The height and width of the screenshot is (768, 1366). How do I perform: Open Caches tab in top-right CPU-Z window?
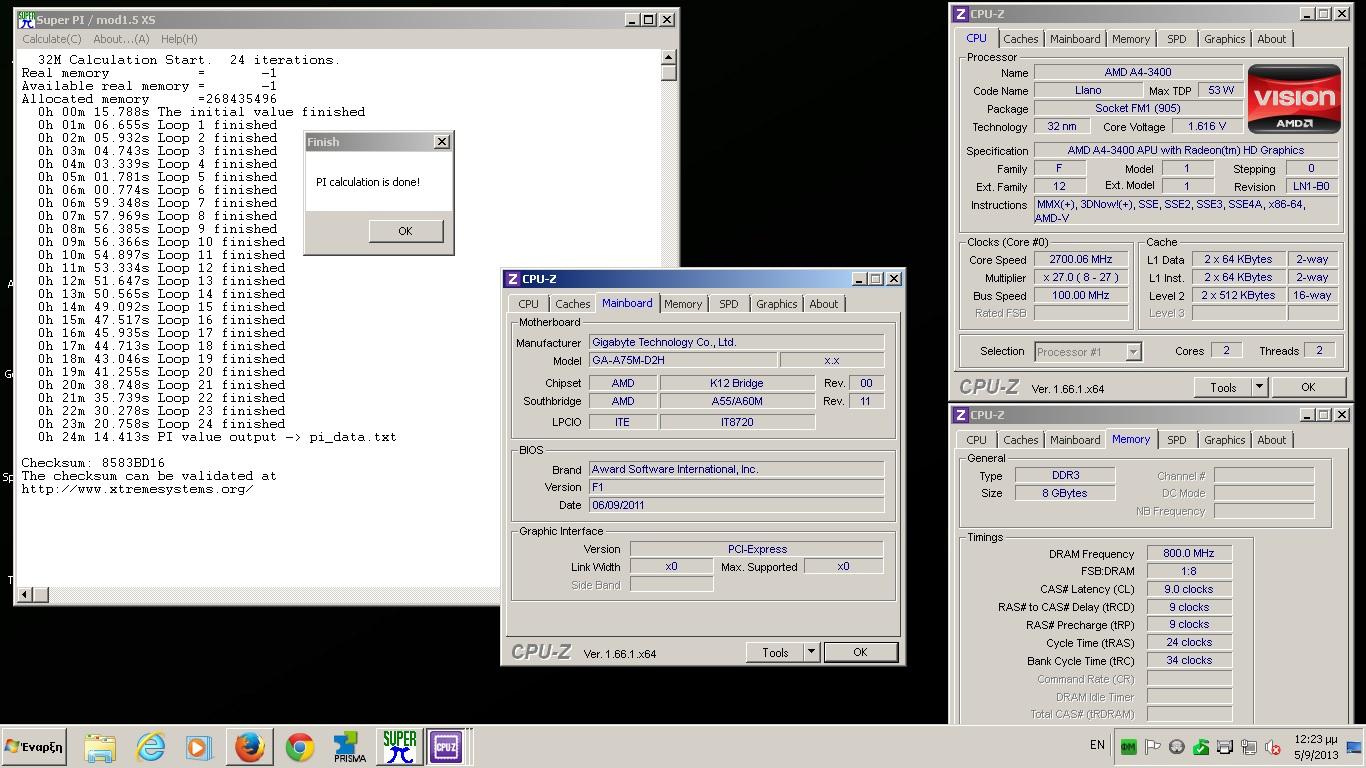coord(1020,39)
